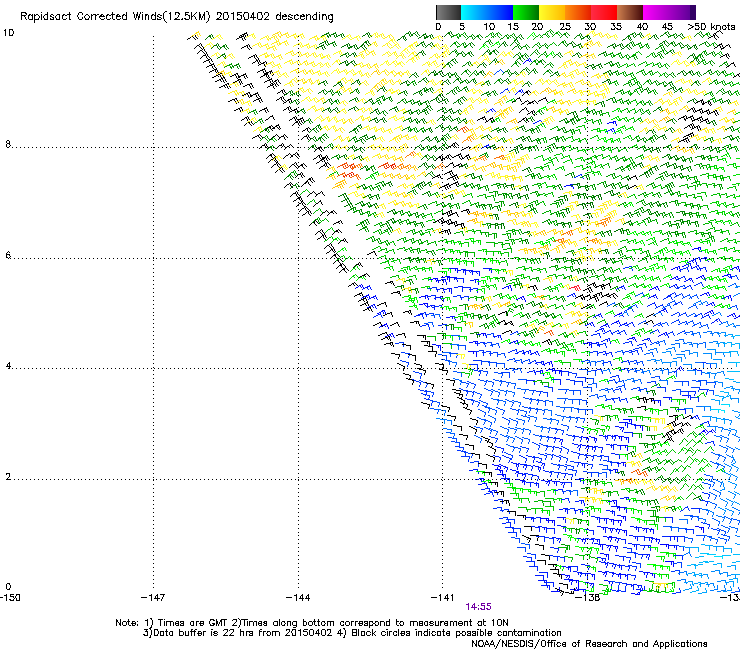The height and width of the screenshot is (650, 740).
Task: Click the longitude axis label "-141"
Action: 442,598
